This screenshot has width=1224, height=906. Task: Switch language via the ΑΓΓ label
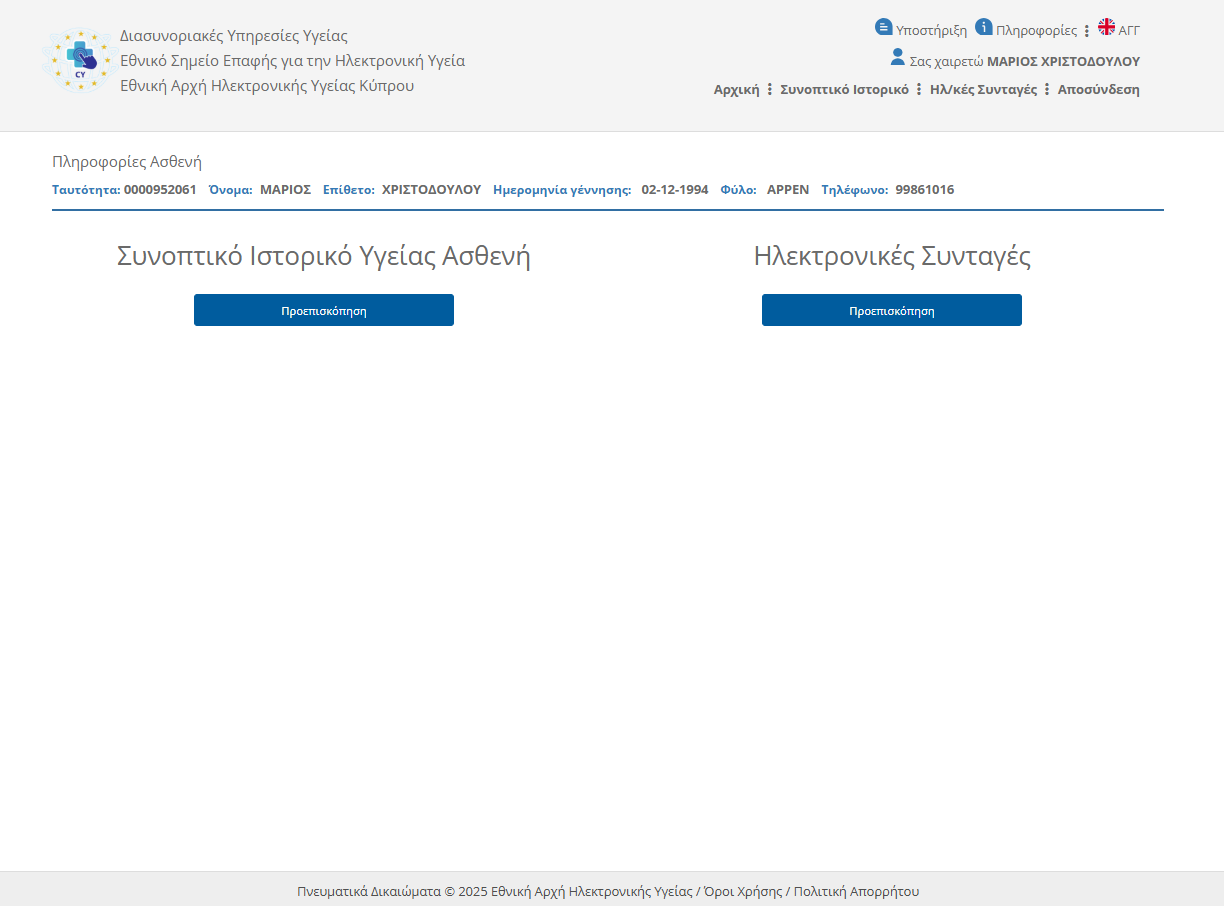point(1129,31)
